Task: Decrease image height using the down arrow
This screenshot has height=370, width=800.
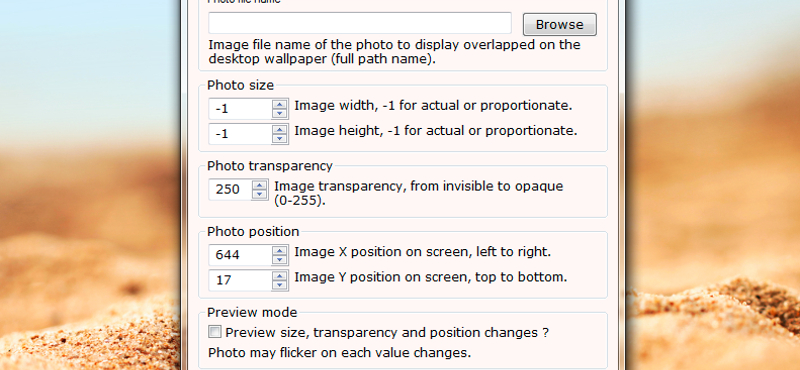Action: (x=279, y=139)
